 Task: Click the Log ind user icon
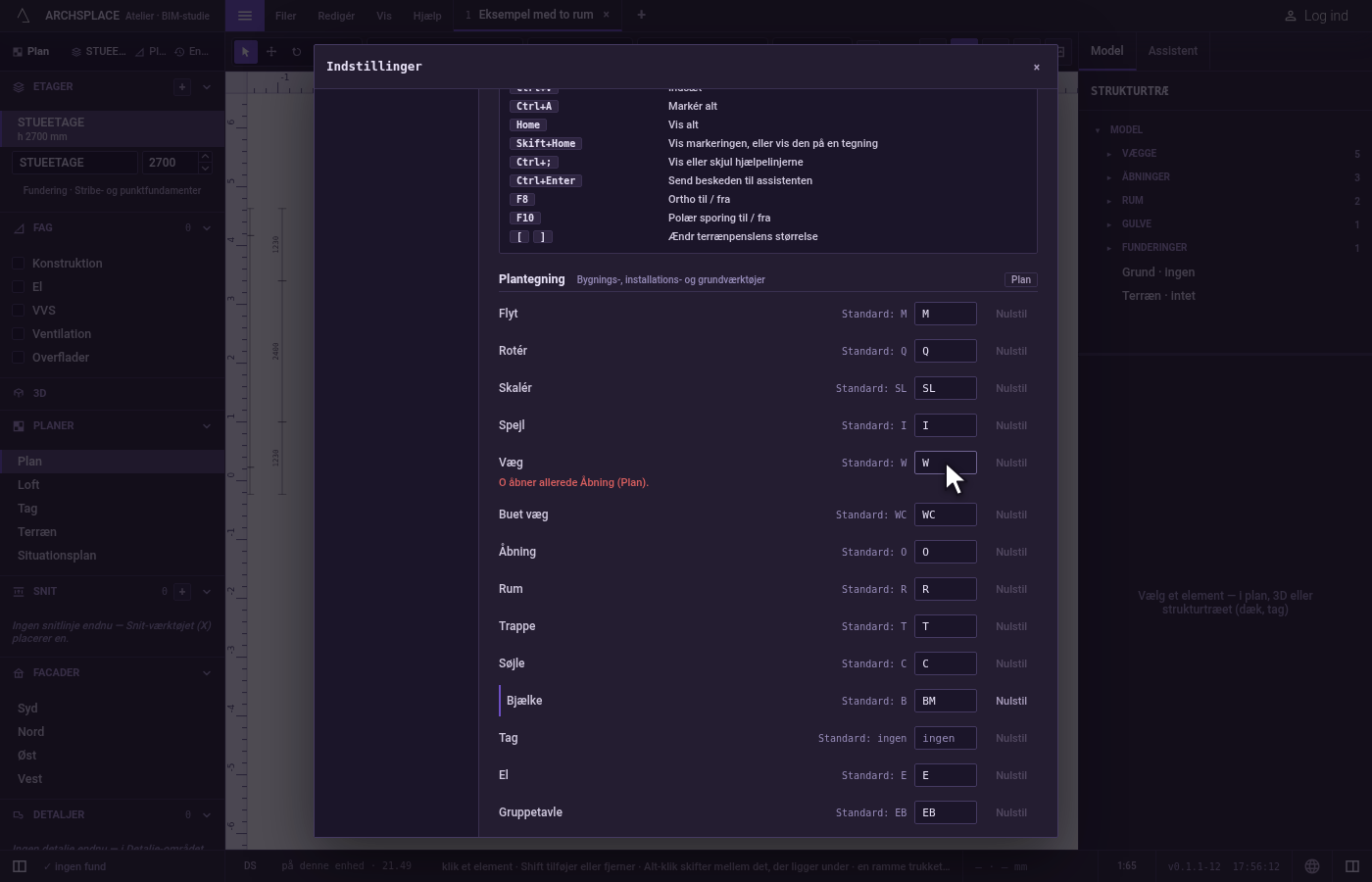pos(1291,16)
